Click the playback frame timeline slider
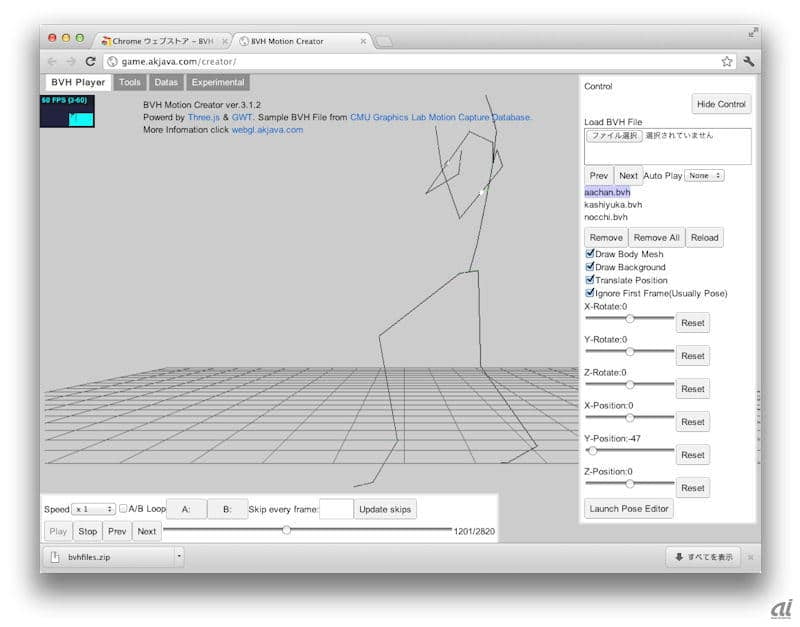 [x=308, y=530]
